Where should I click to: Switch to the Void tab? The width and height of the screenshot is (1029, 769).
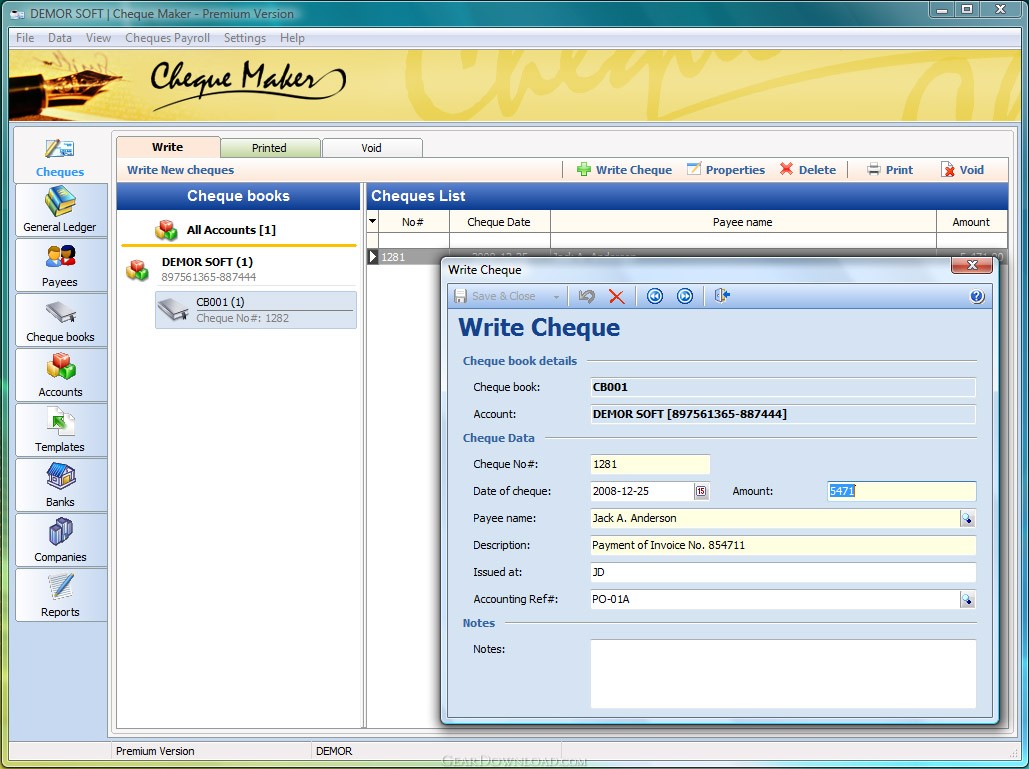click(371, 148)
